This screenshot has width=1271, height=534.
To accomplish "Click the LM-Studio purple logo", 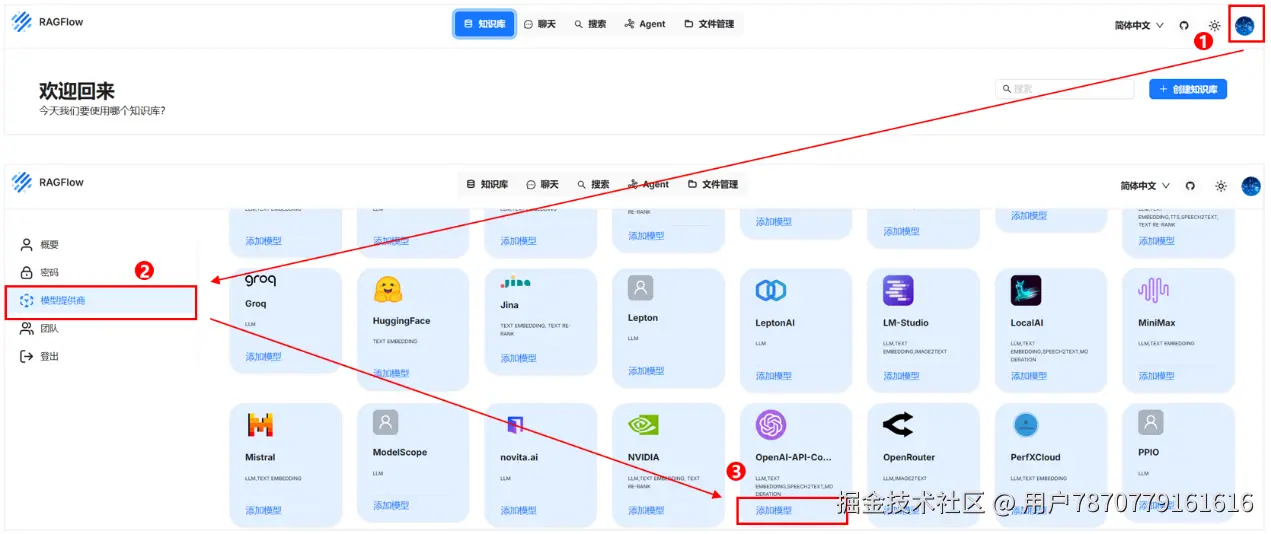I will [x=898, y=291].
